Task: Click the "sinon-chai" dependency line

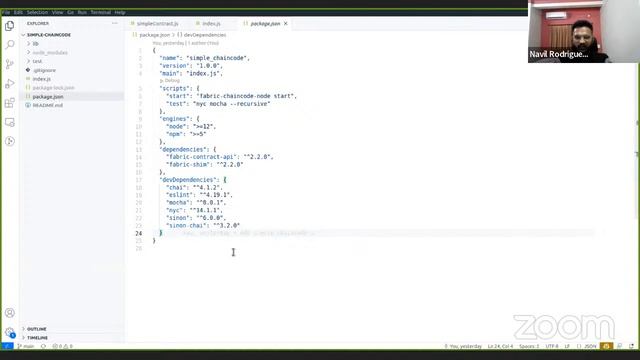Action: coord(203,226)
